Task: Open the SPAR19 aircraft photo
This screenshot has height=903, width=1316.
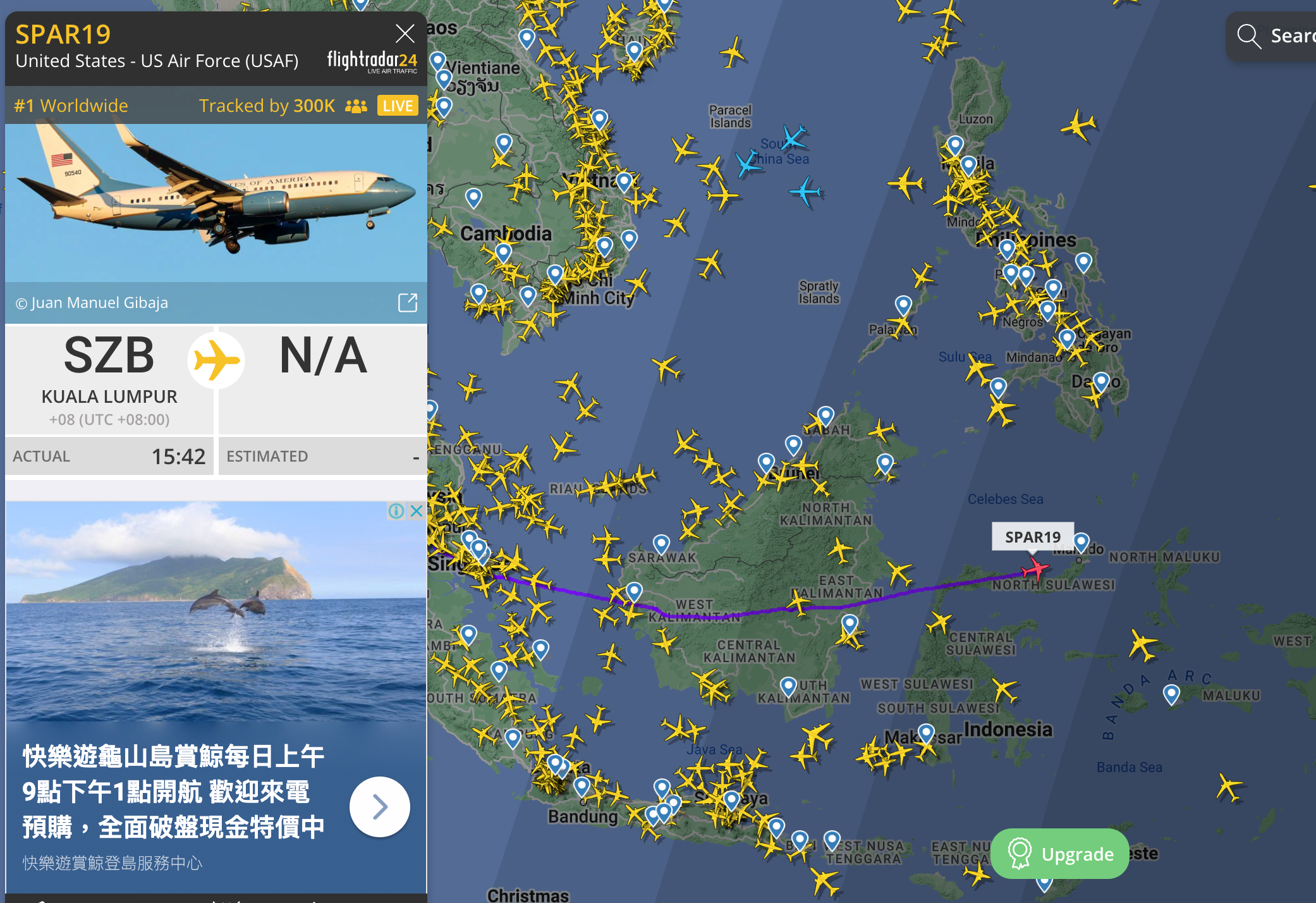Action: click(216, 202)
